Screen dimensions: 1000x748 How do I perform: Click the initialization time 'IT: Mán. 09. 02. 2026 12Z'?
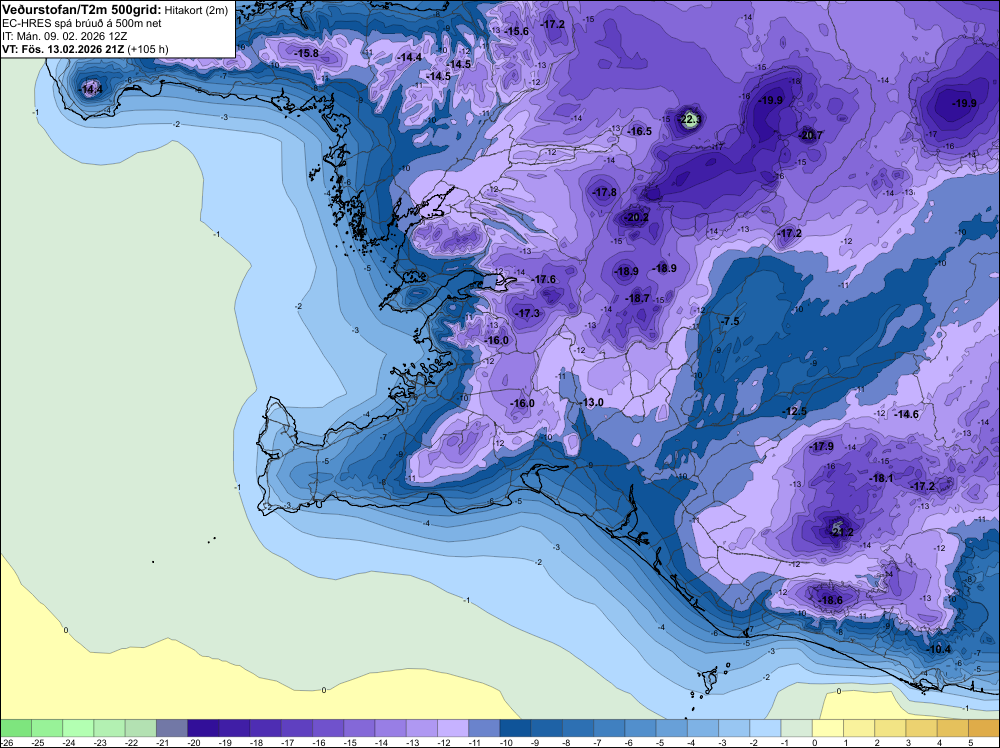click(64, 36)
